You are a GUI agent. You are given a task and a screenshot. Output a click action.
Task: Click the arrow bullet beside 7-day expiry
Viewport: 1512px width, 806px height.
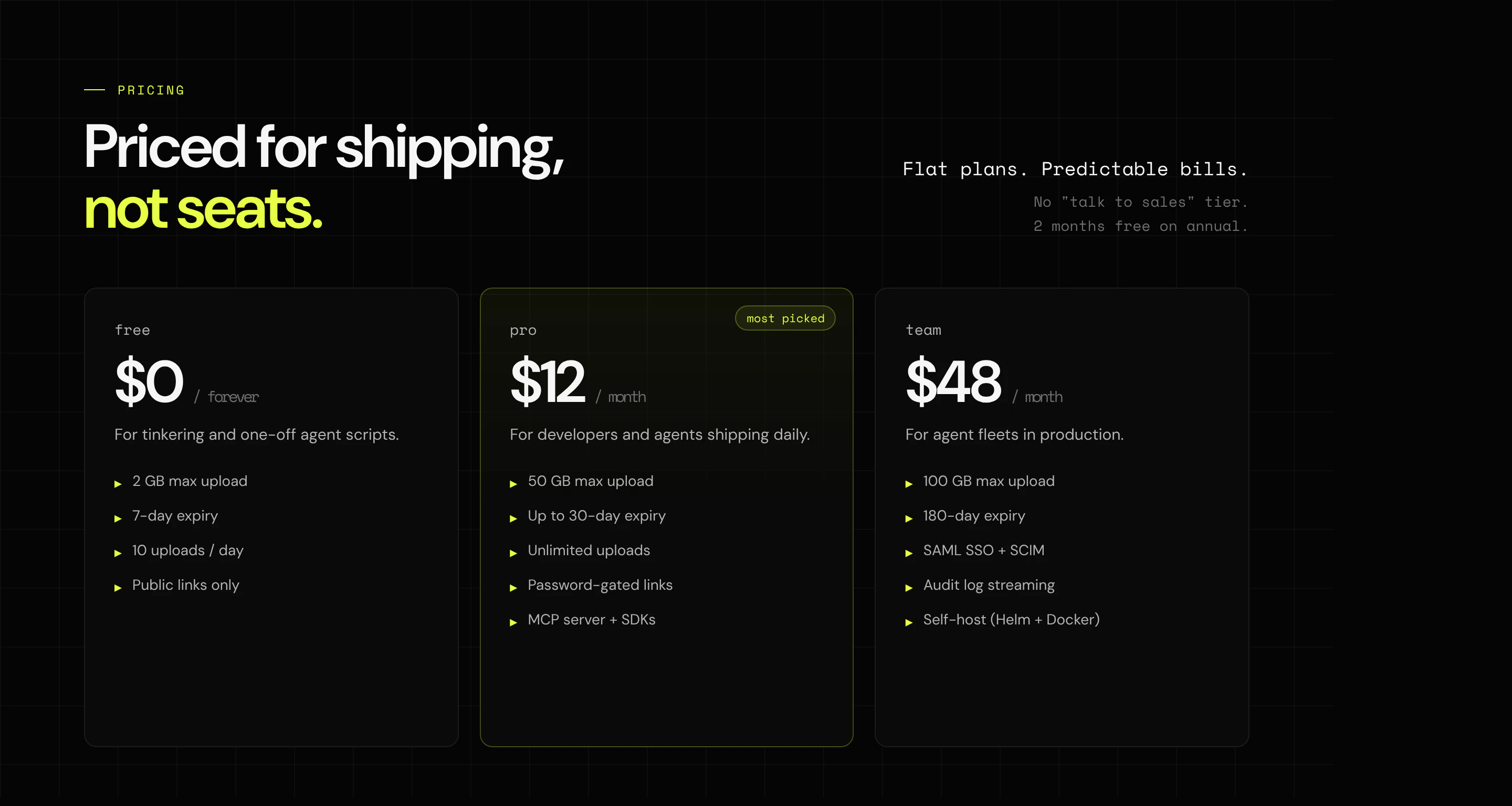tap(118, 518)
